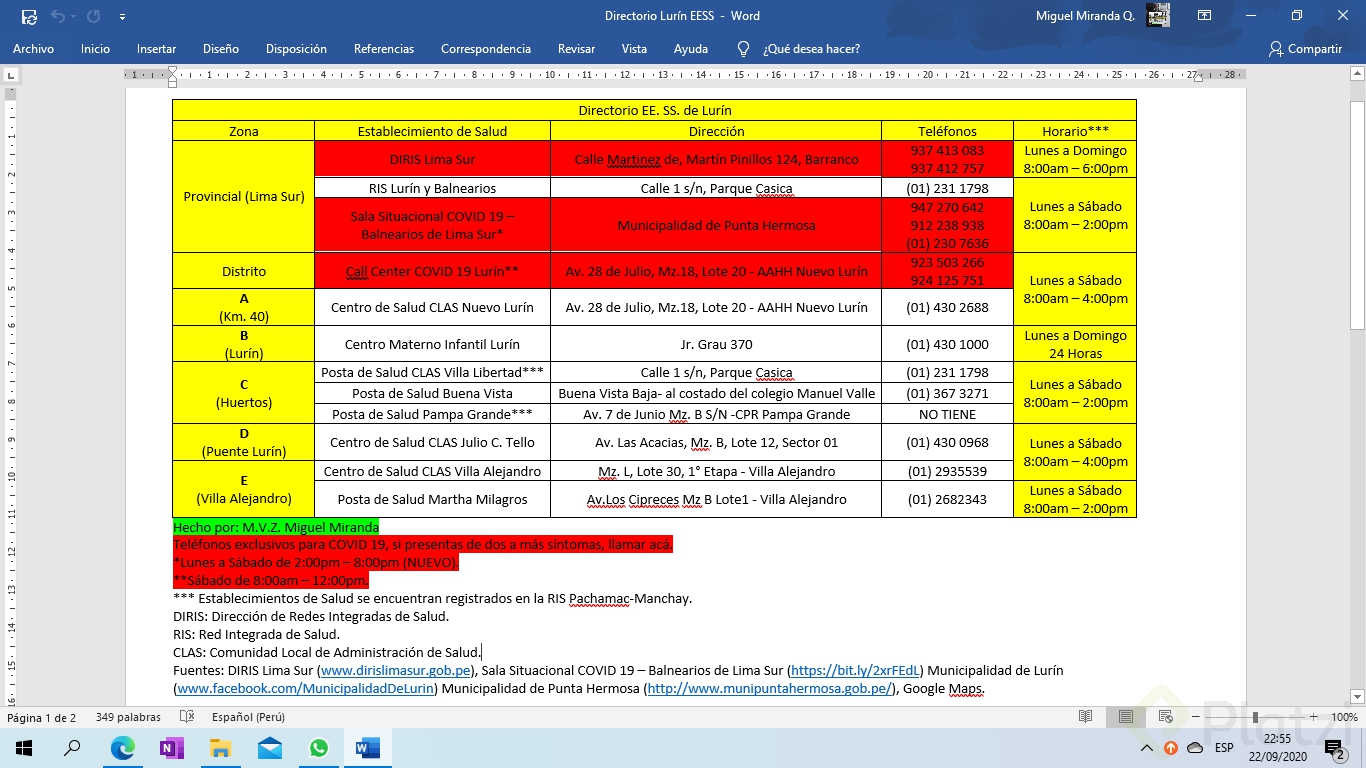Switch to Web Layout view

coord(1166,717)
